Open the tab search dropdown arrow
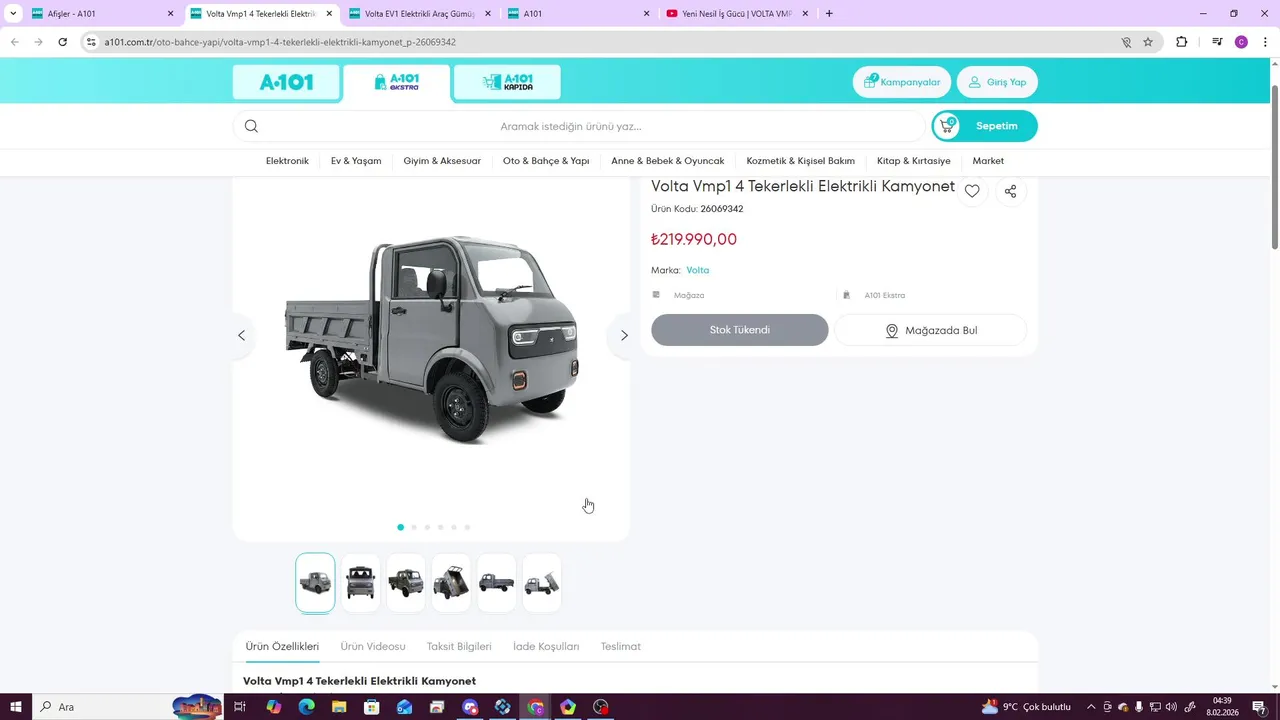Image resolution: width=1280 pixels, height=720 pixels. [13, 14]
